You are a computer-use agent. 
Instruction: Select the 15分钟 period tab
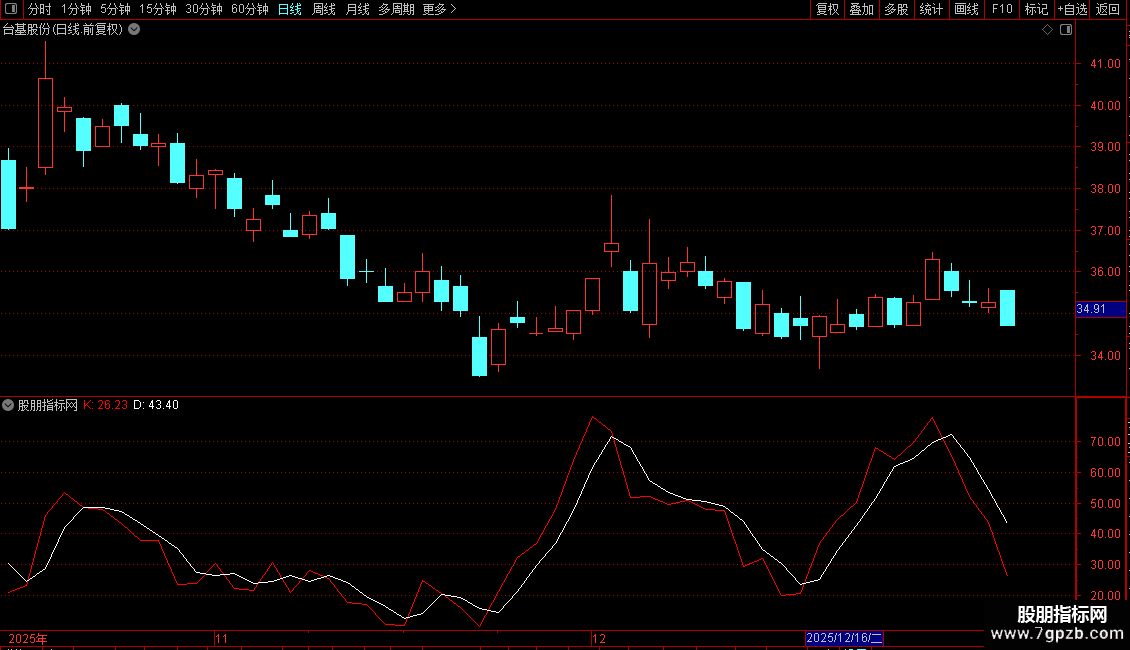click(158, 9)
